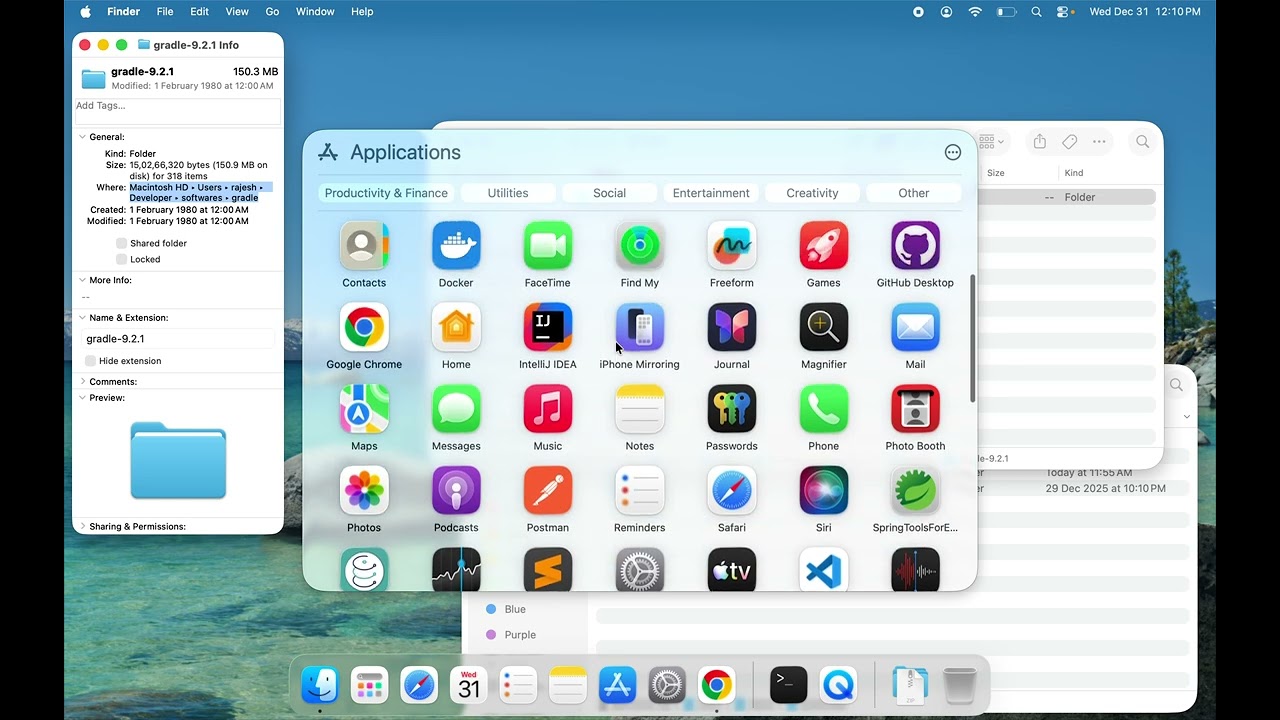1280x720 pixels.
Task: Open the Games app
Action: click(824, 246)
